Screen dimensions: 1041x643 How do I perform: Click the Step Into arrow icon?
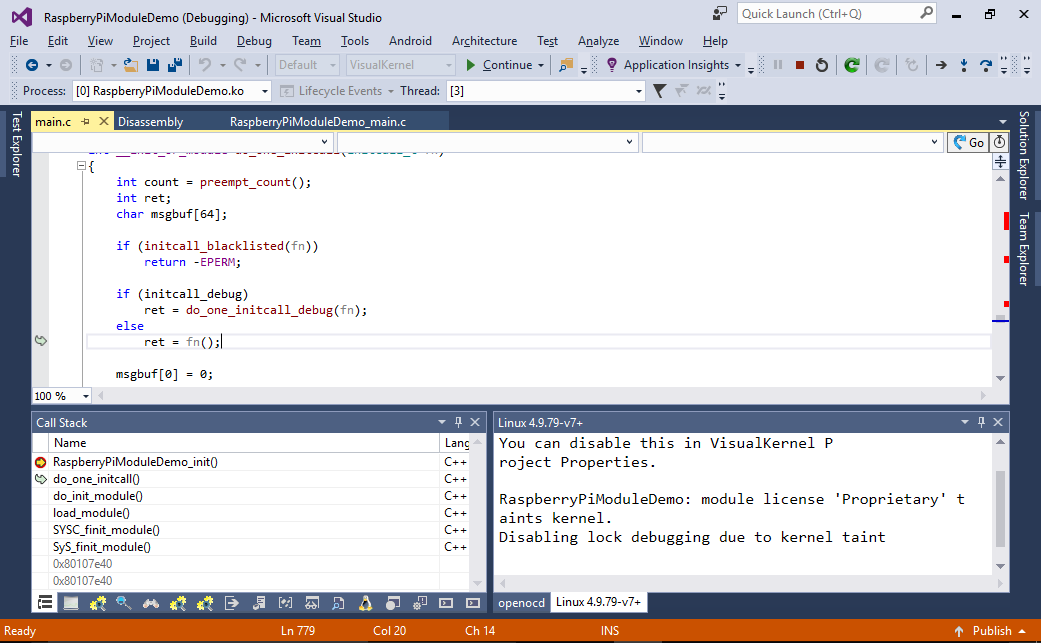pyautogui.click(x=963, y=65)
